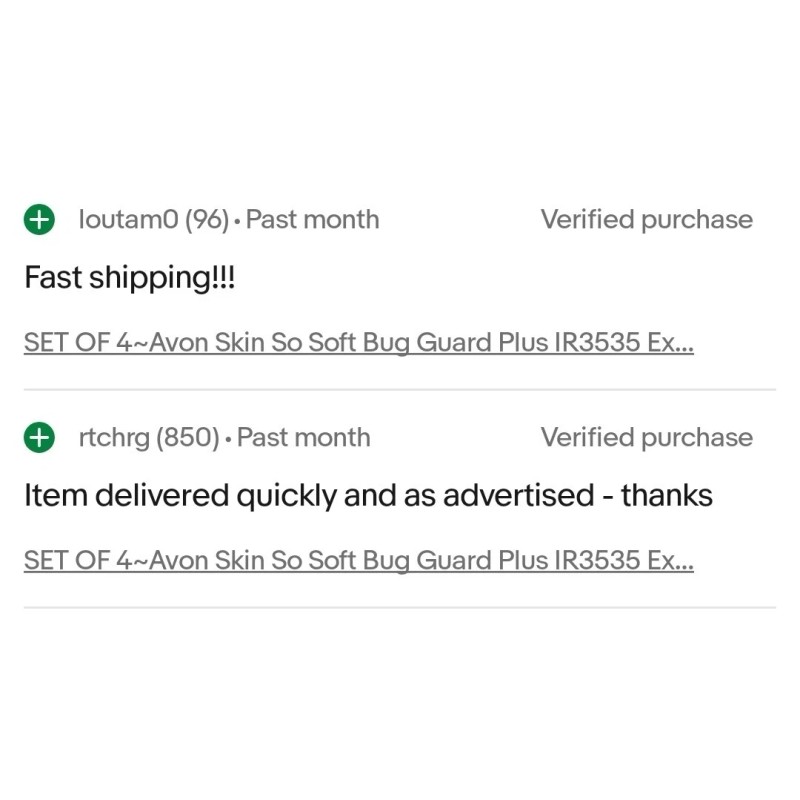Click "Past month" on rtchrg's review
The width and height of the screenshot is (800, 800).
coord(303,437)
